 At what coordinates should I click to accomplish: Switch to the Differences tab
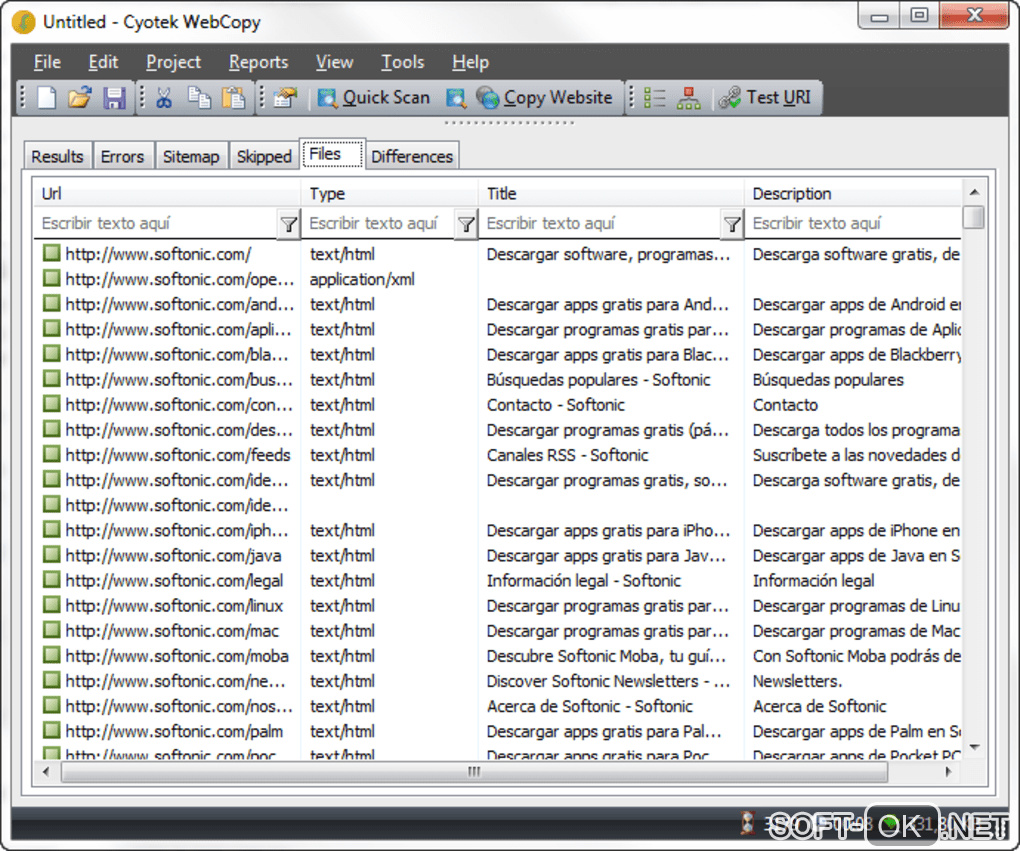point(412,156)
